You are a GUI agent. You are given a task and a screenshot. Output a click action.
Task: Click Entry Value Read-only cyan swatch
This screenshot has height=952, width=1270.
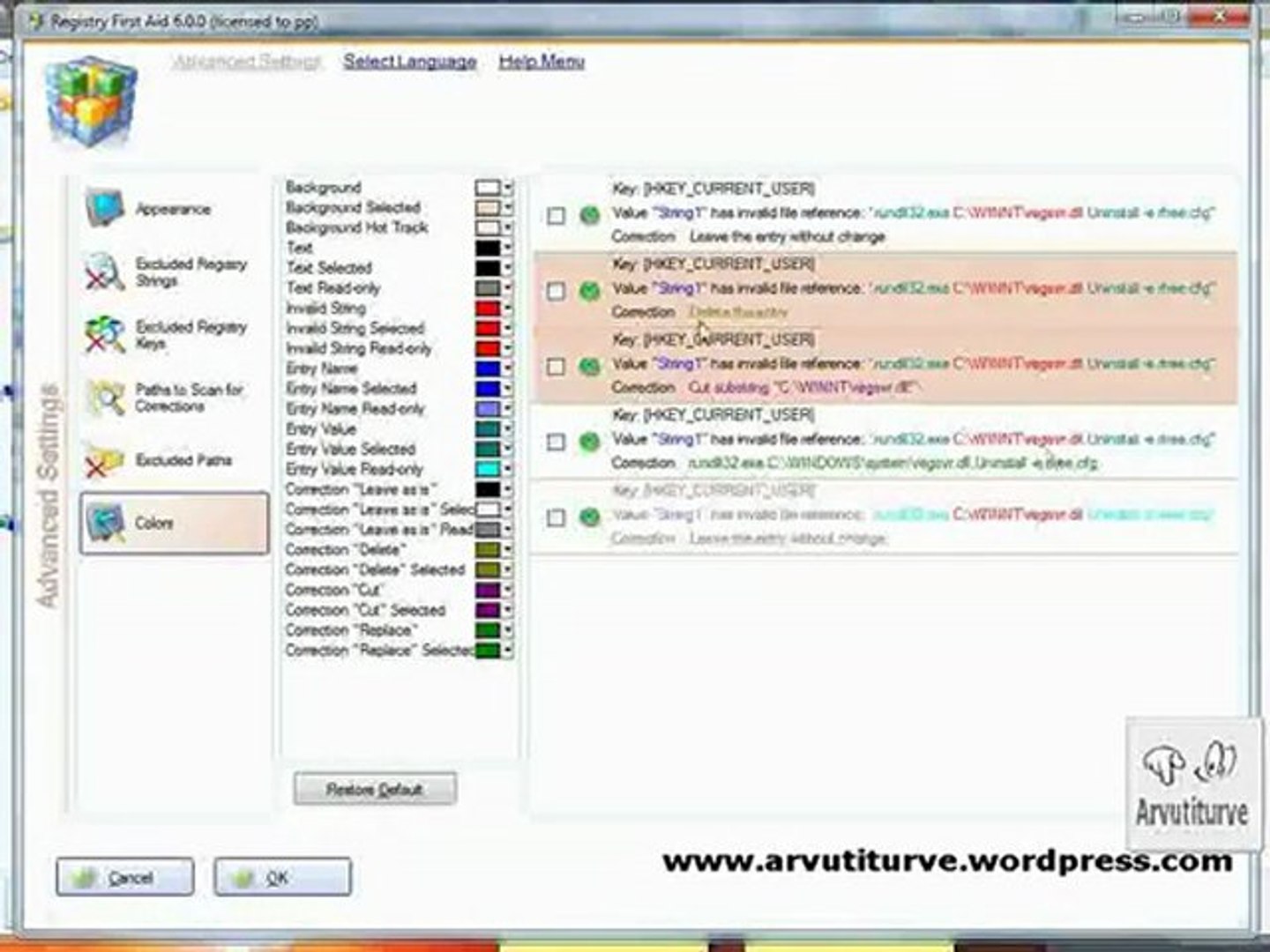pyautogui.click(x=488, y=470)
